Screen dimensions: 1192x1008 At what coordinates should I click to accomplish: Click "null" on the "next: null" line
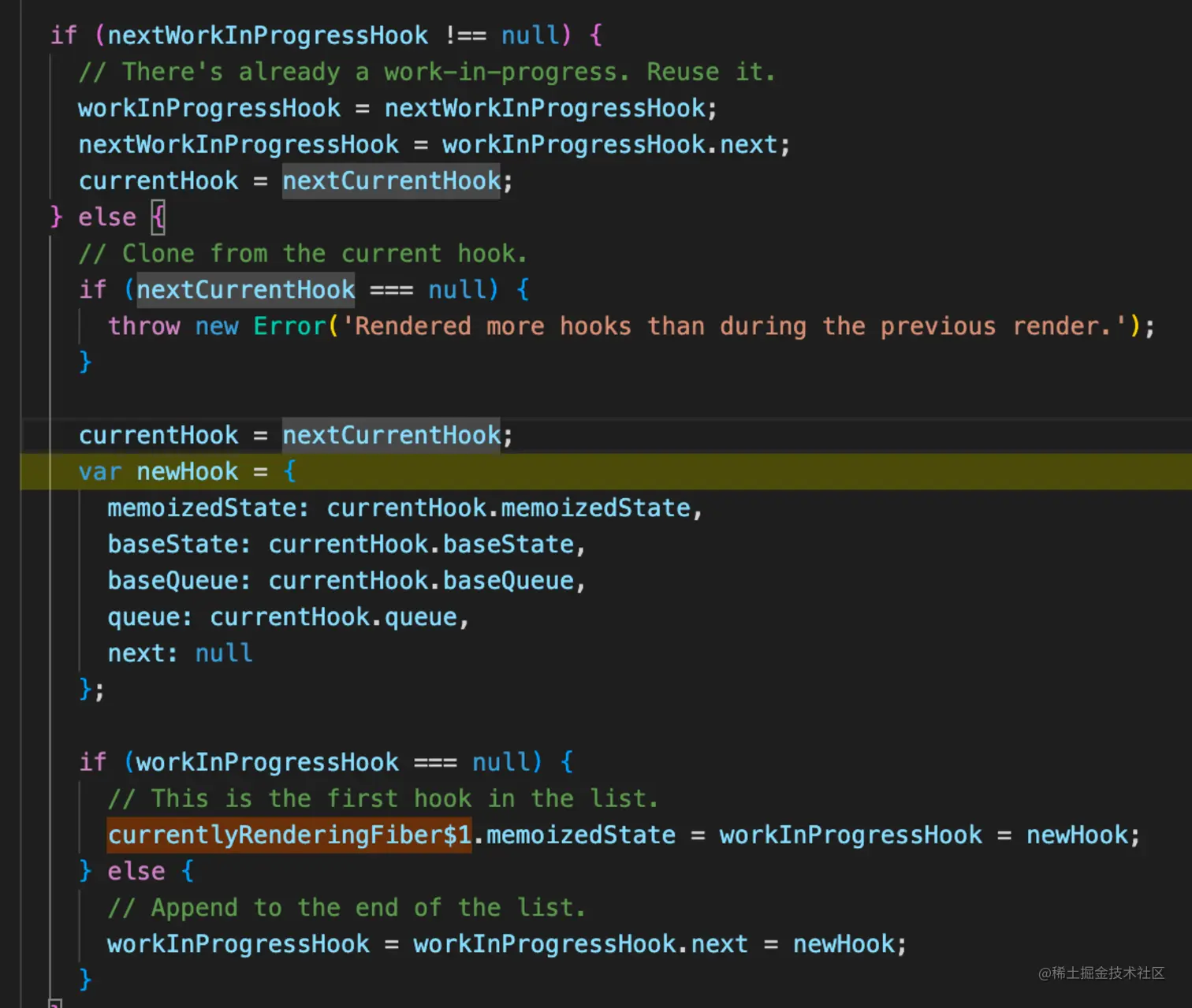click(x=224, y=653)
